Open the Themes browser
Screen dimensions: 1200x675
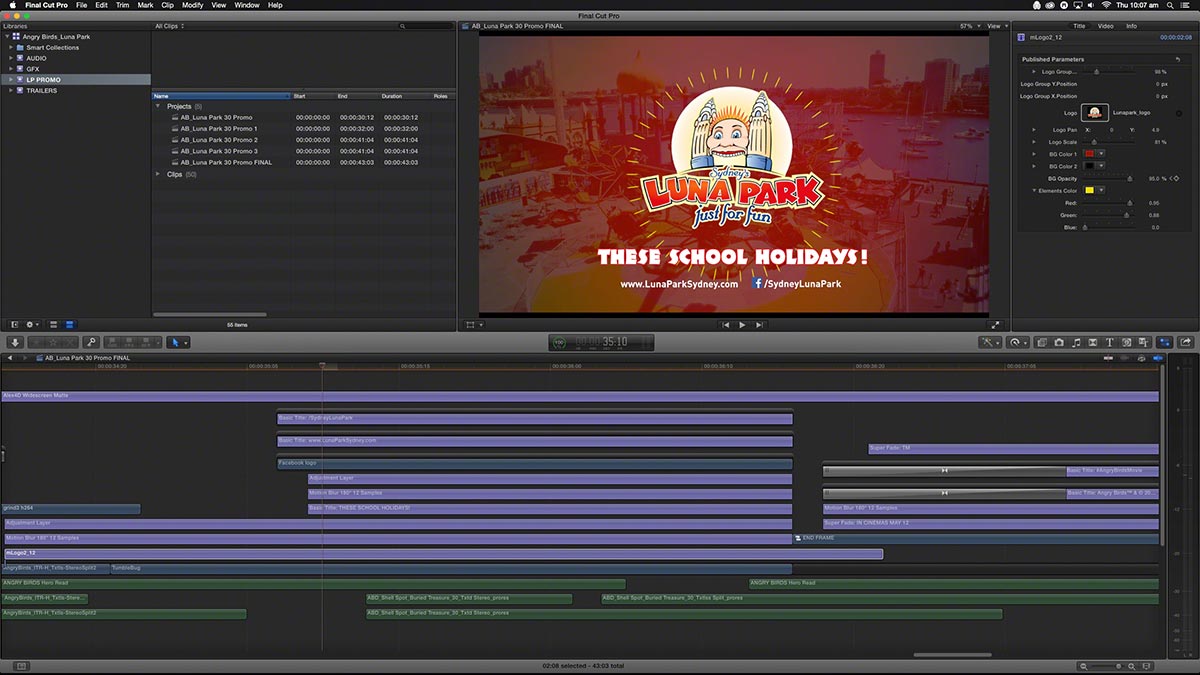click(1142, 342)
